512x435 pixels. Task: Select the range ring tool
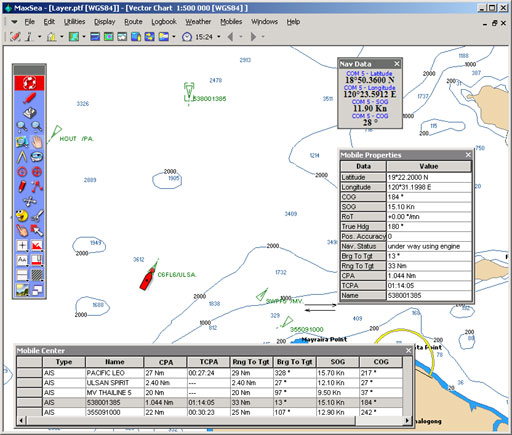pyautogui.click(x=37, y=157)
